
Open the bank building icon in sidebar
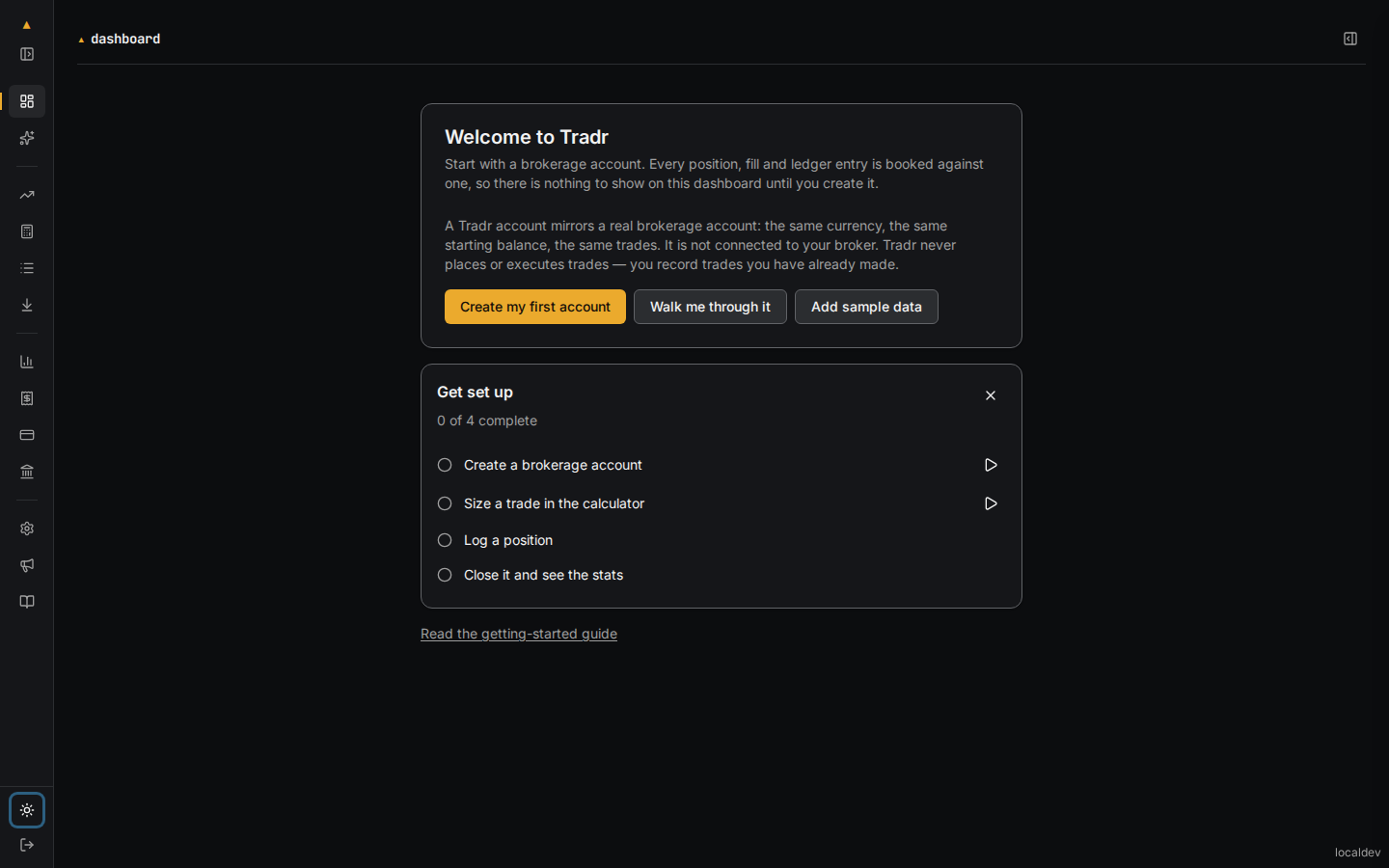click(x=27, y=472)
